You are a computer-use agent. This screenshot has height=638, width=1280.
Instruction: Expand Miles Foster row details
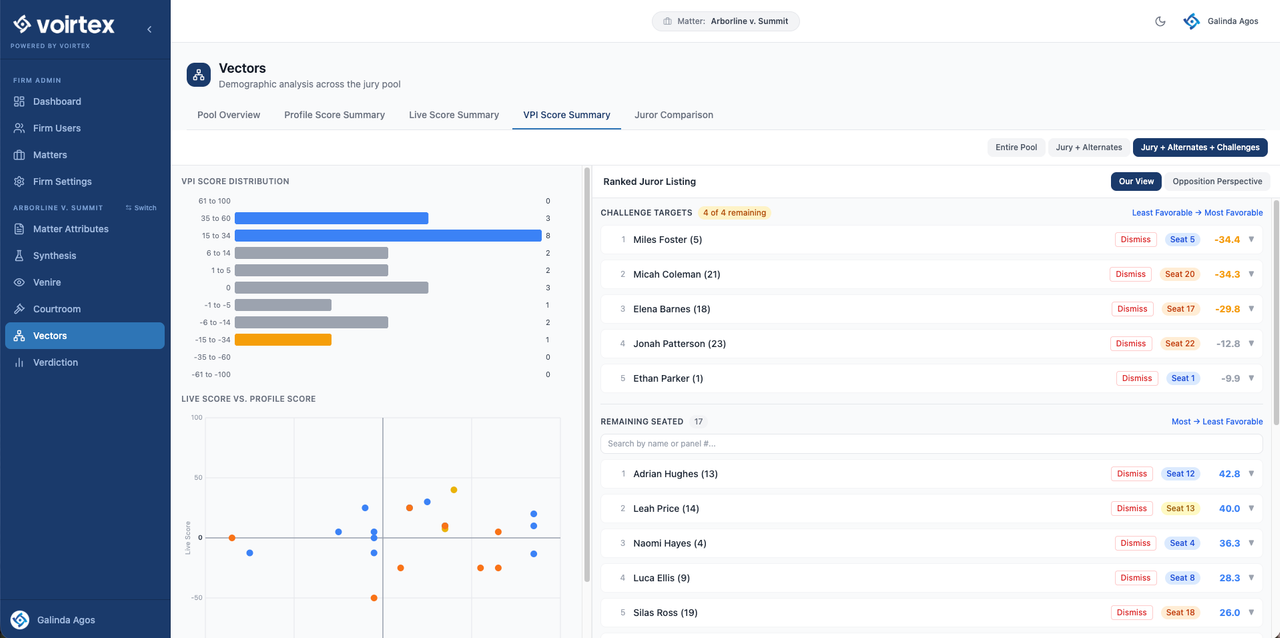point(1251,240)
